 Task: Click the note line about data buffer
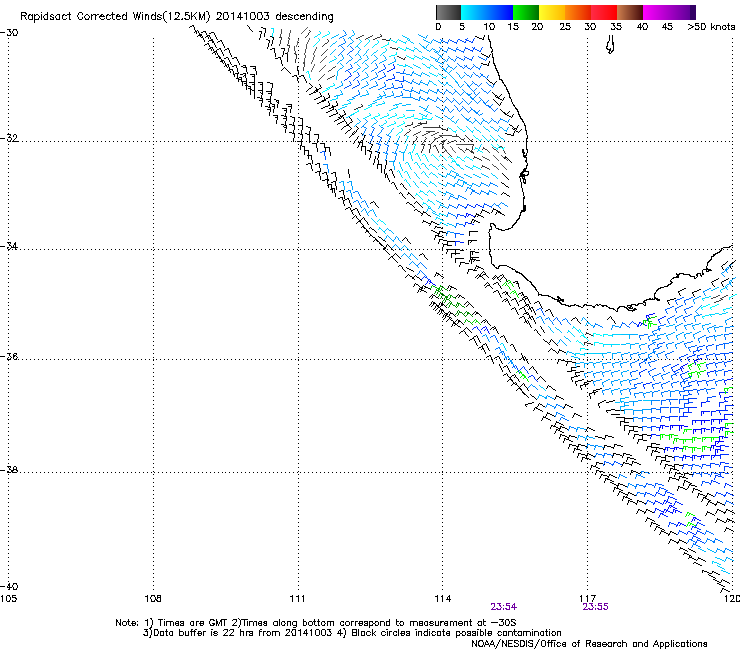pyautogui.click(x=352, y=633)
